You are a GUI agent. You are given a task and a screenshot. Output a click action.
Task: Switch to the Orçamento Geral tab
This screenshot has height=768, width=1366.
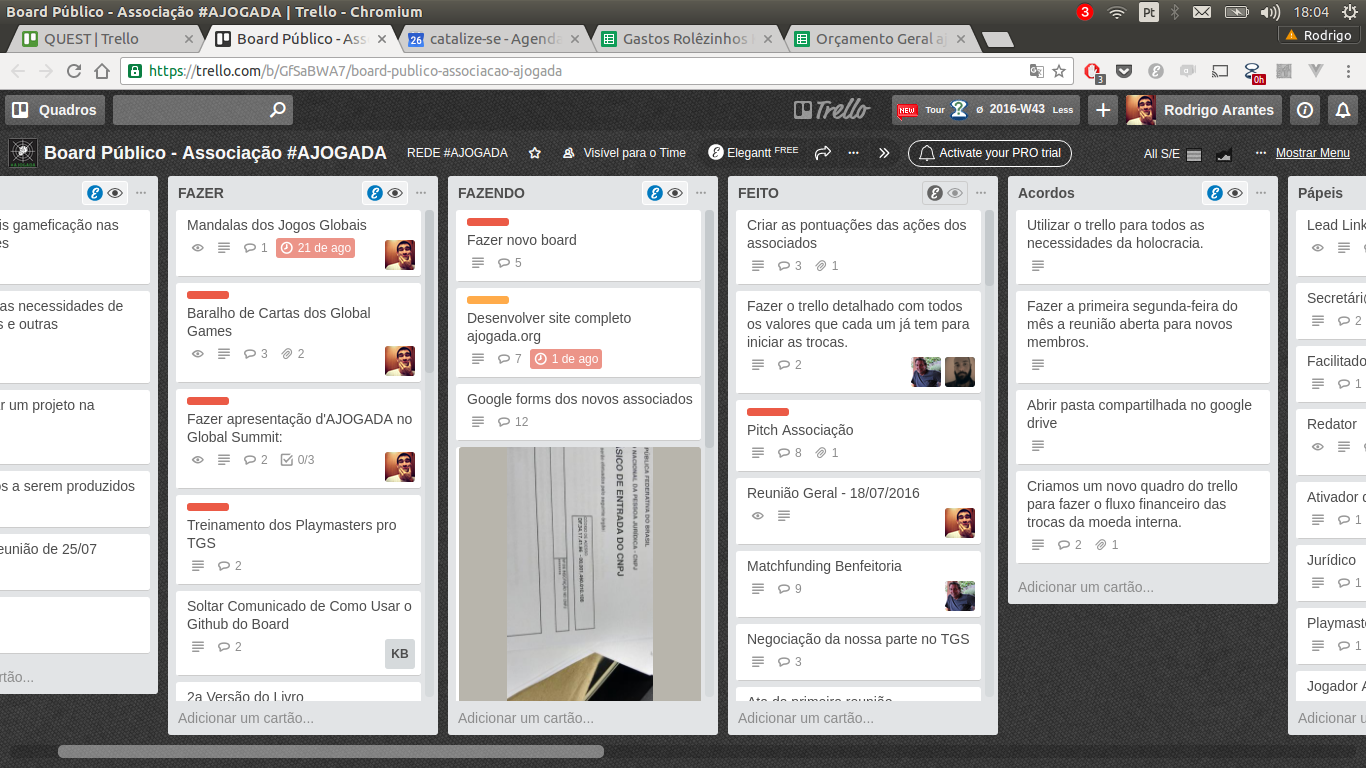tap(880, 39)
